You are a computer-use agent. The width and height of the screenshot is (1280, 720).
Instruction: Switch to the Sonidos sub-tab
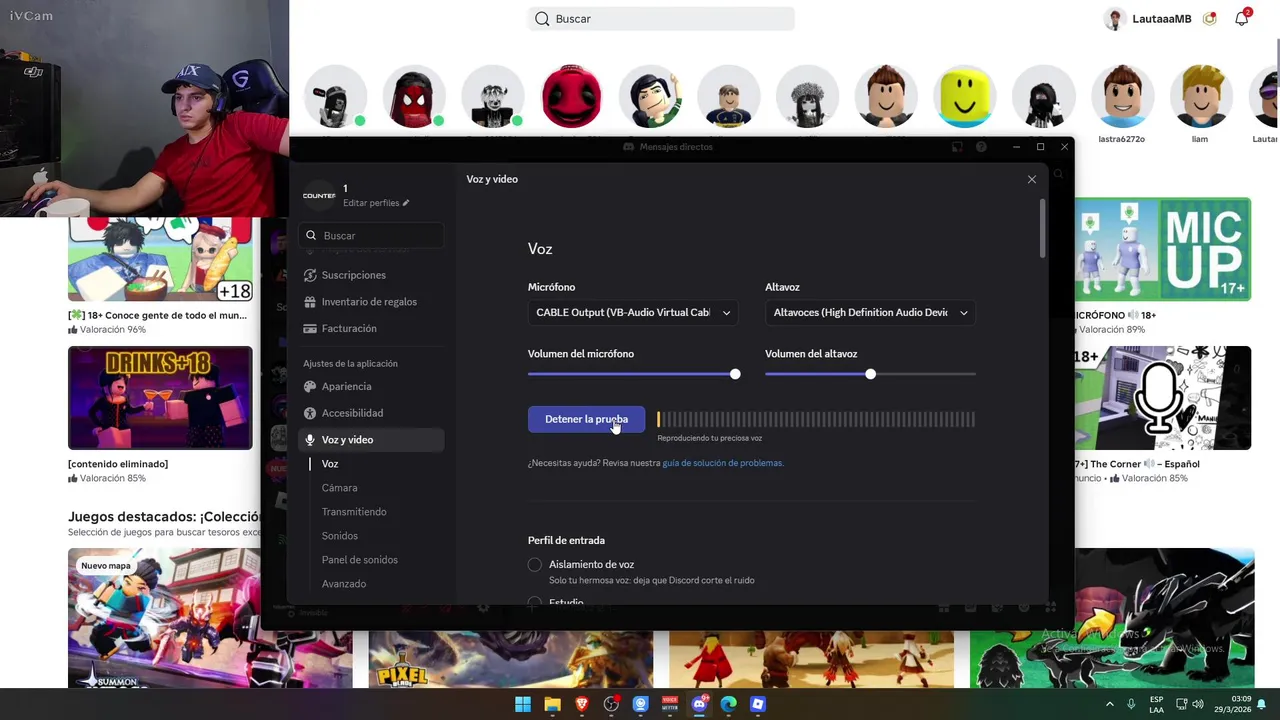(339, 536)
